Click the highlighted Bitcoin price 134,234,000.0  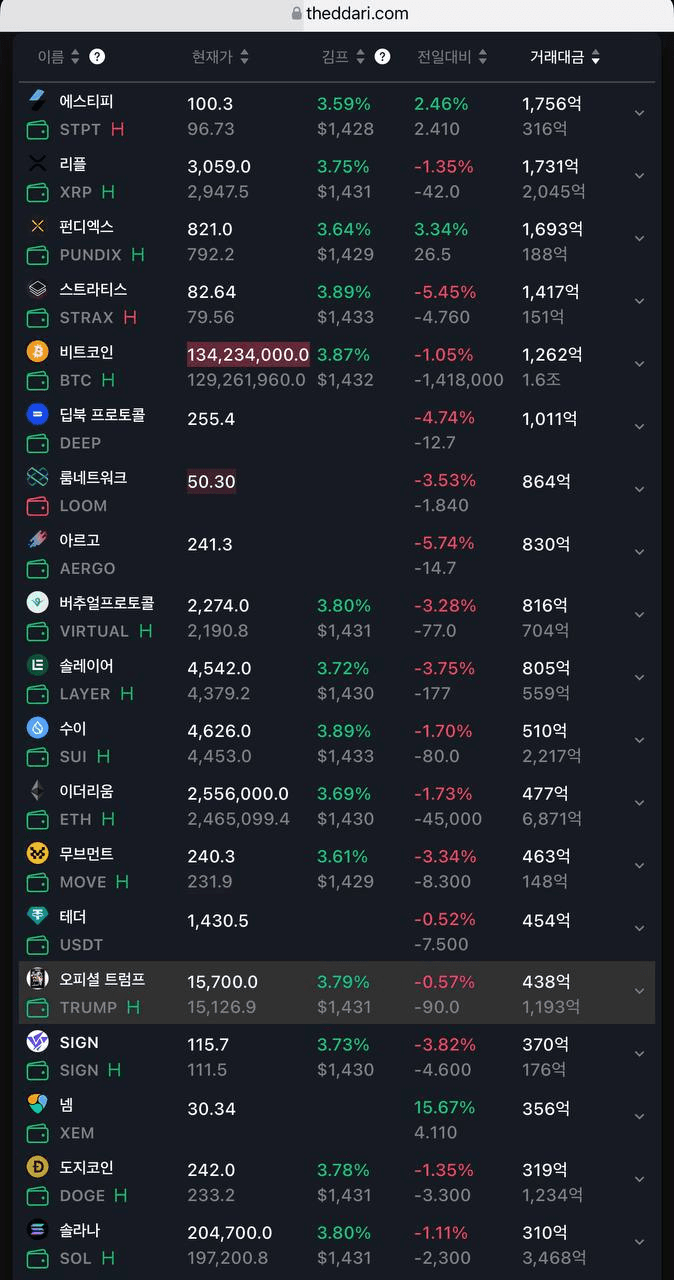pyautogui.click(x=248, y=354)
